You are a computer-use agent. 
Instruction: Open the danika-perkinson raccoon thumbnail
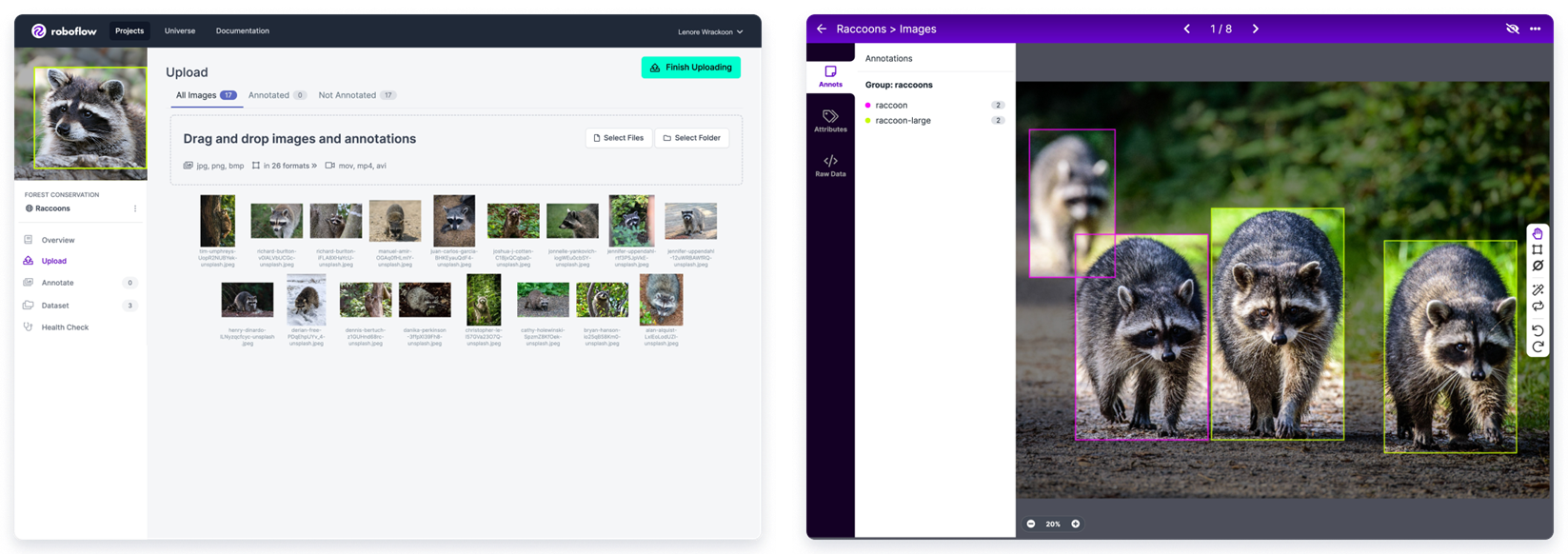(425, 300)
